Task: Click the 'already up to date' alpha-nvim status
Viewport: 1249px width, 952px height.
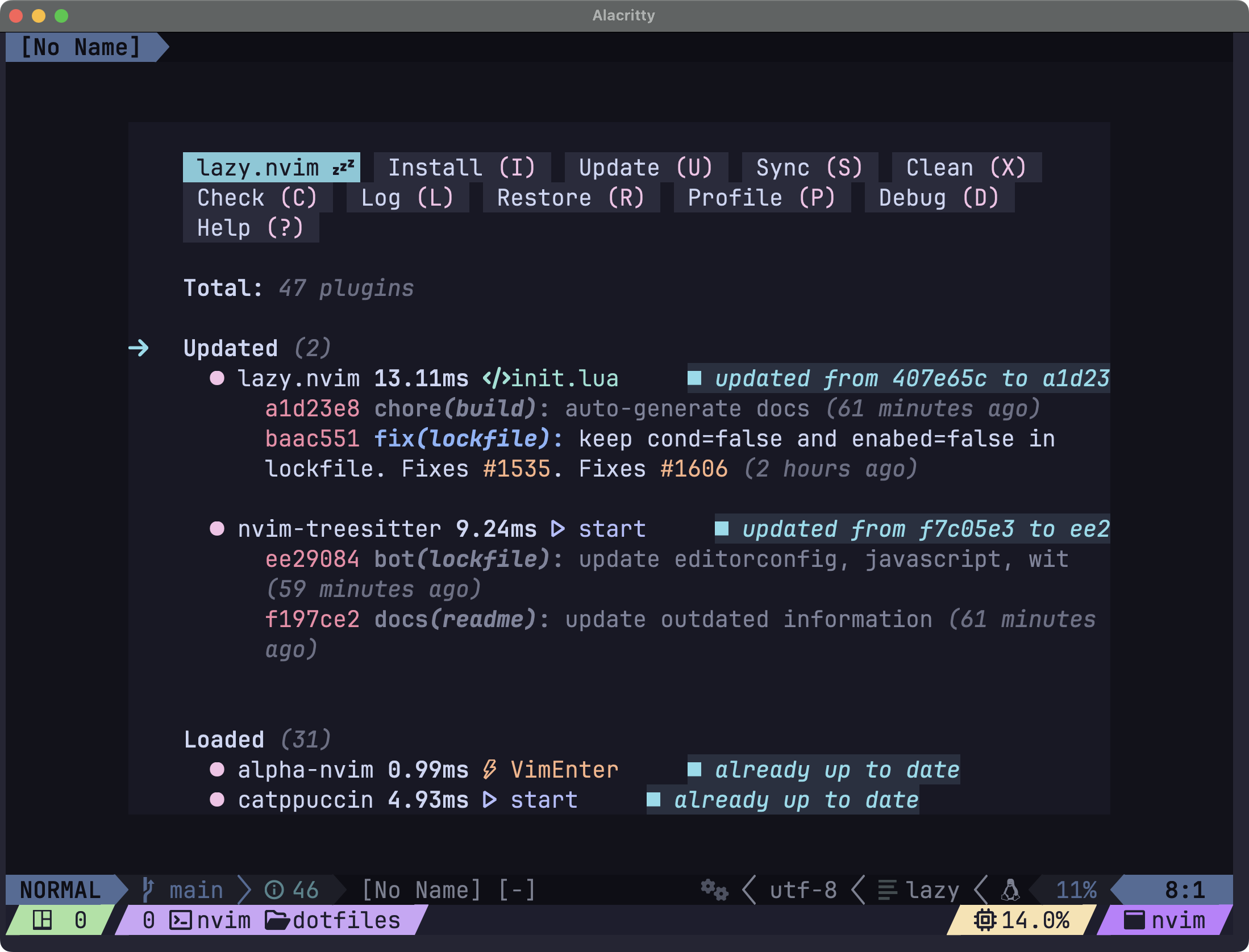Action: click(837, 770)
